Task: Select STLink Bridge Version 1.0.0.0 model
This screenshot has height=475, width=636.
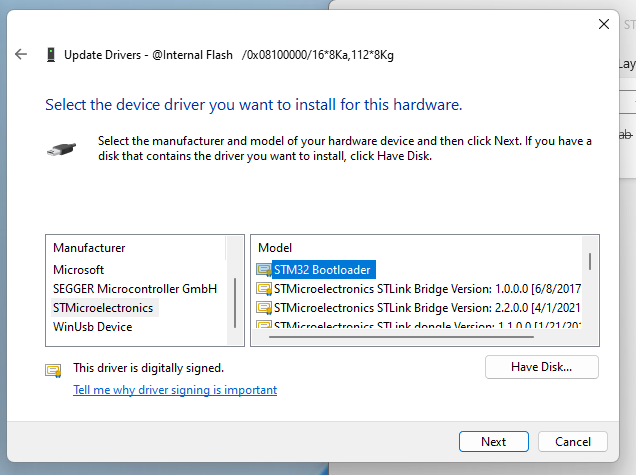Action: click(428, 289)
